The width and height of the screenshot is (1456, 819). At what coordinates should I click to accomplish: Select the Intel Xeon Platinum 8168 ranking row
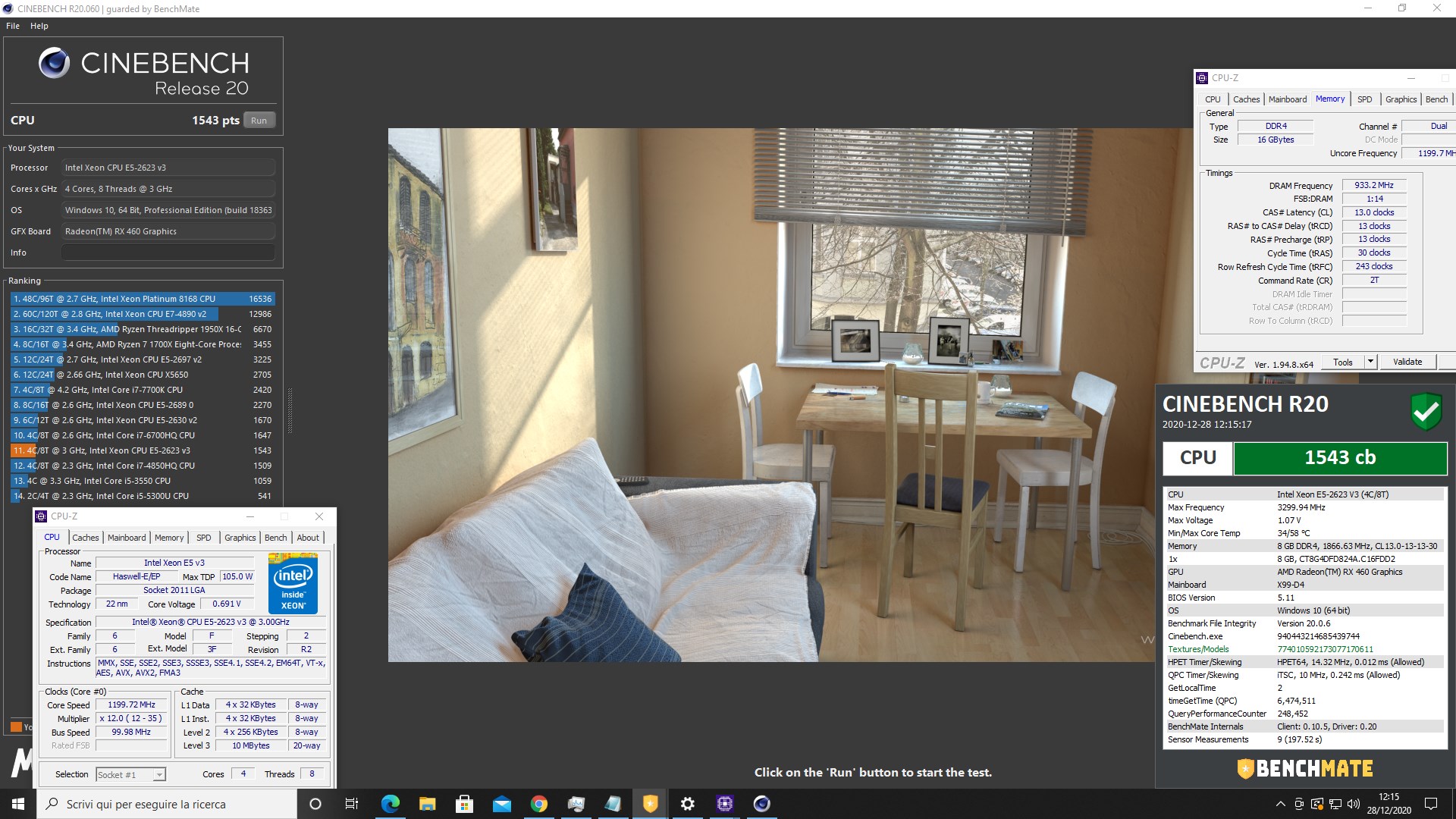pos(143,299)
